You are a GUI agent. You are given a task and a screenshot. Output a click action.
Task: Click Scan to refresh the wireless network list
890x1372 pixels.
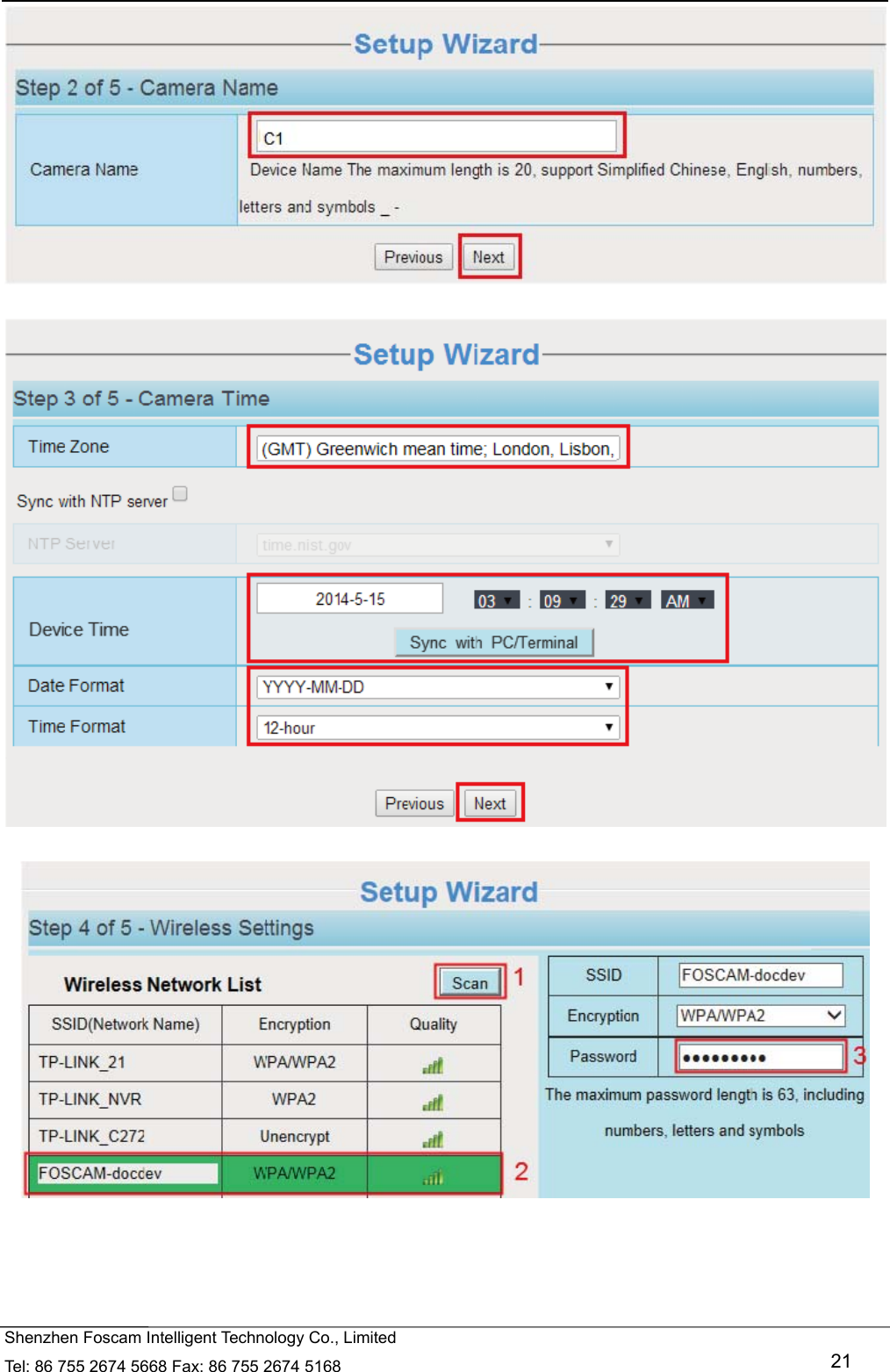469,983
